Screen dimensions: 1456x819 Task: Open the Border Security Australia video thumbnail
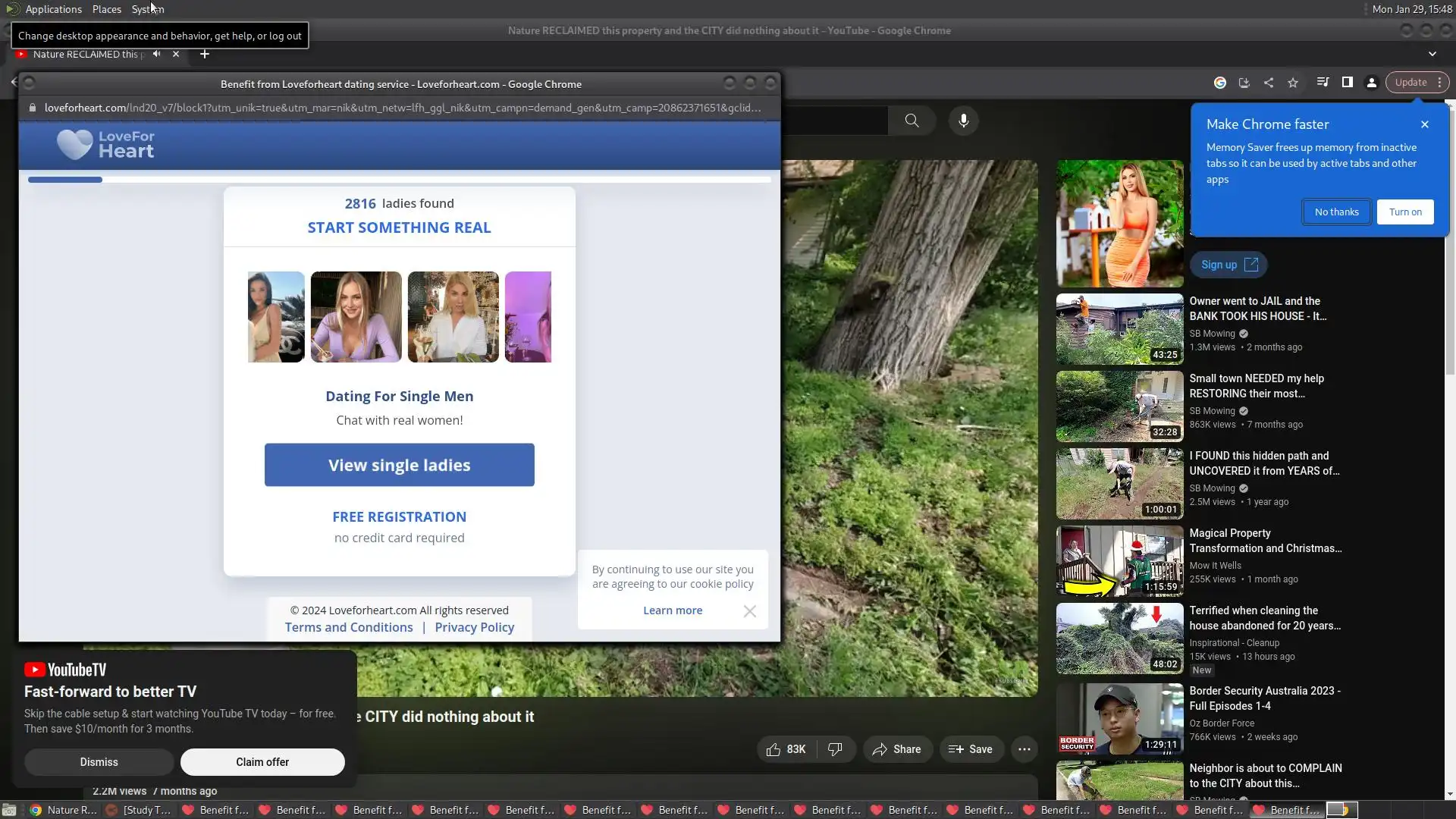tap(1119, 718)
